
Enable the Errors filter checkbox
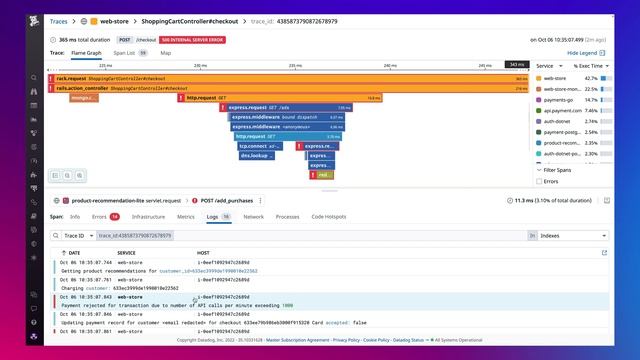539,181
